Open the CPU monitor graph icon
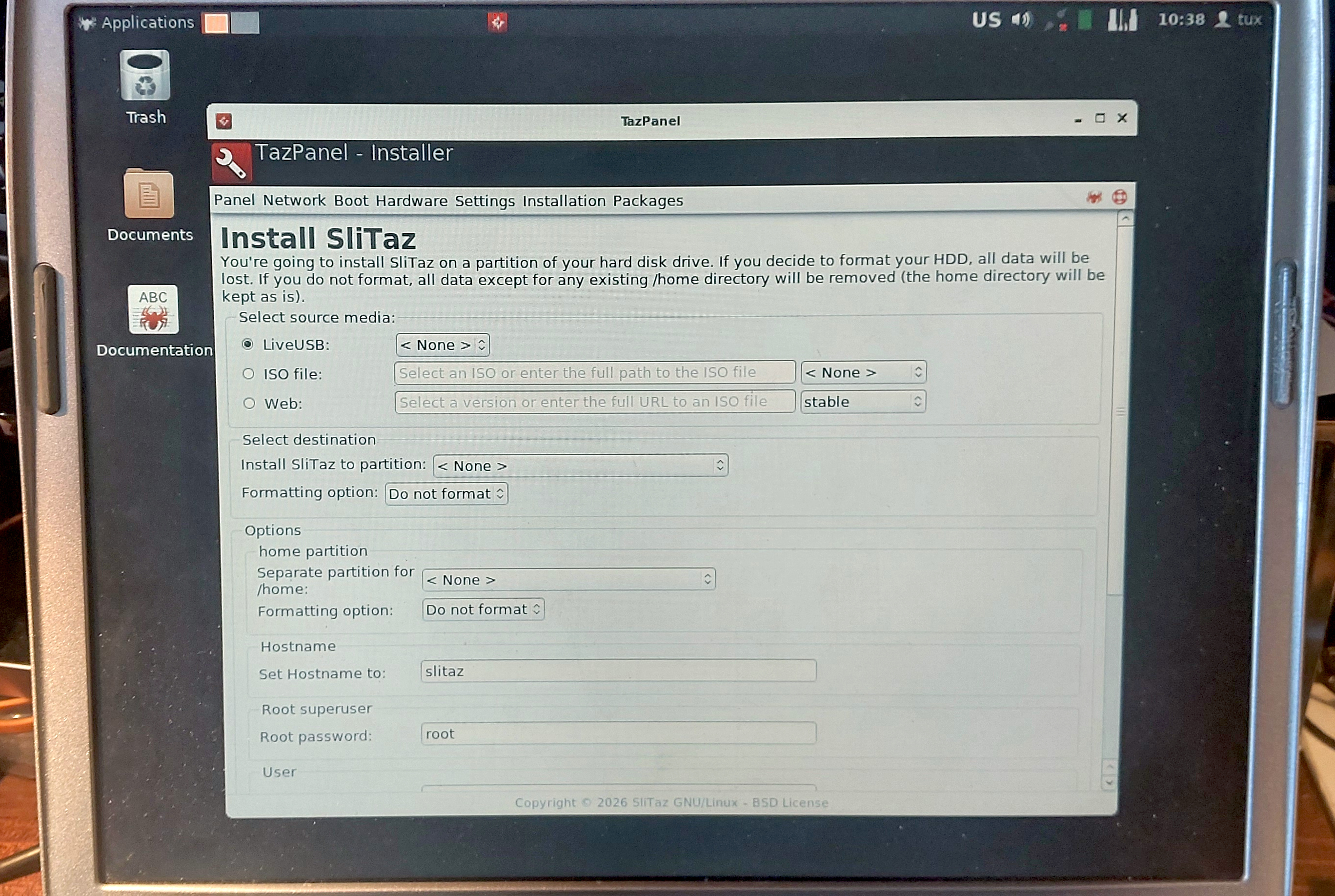The width and height of the screenshot is (1335, 896). 1122,20
